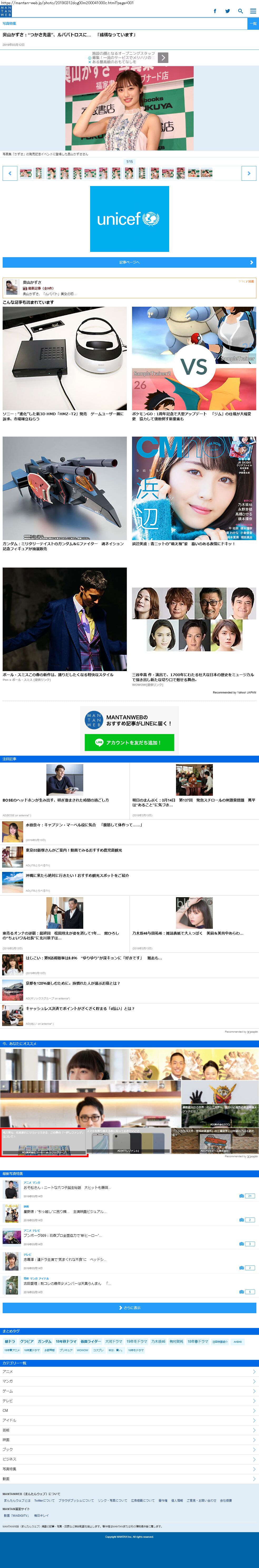
Task: Open the 会社概要 footer link
Action: tap(226, 1501)
